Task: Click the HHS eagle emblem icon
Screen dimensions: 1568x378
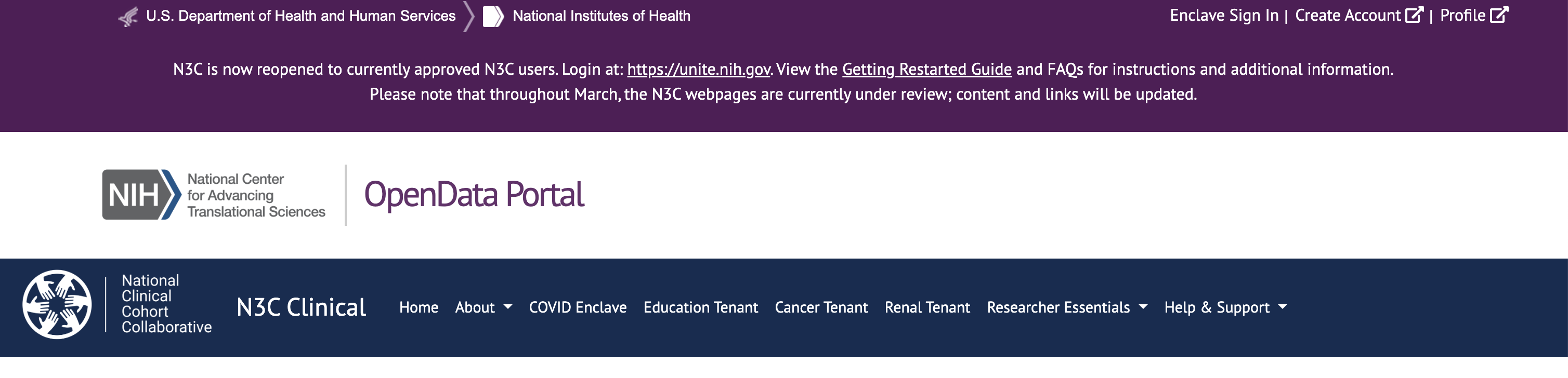Action: point(128,16)
